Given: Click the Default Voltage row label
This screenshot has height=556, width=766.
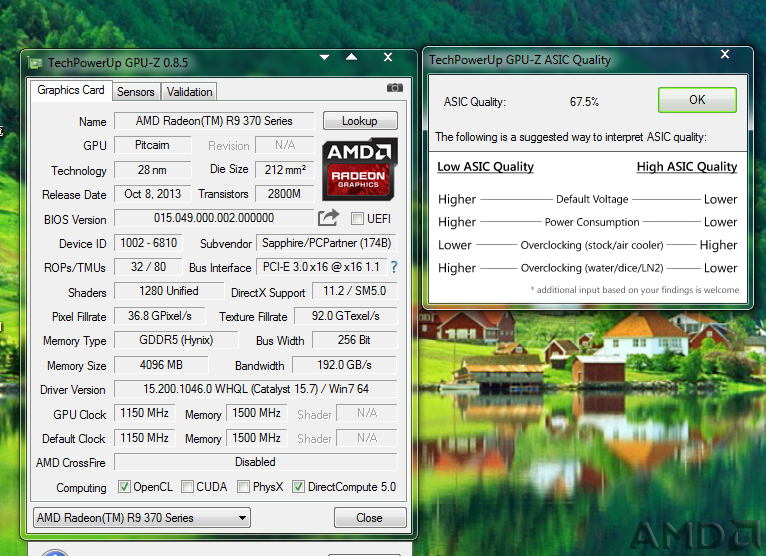Looking at the screenshot, I should [x=592, y=199].
